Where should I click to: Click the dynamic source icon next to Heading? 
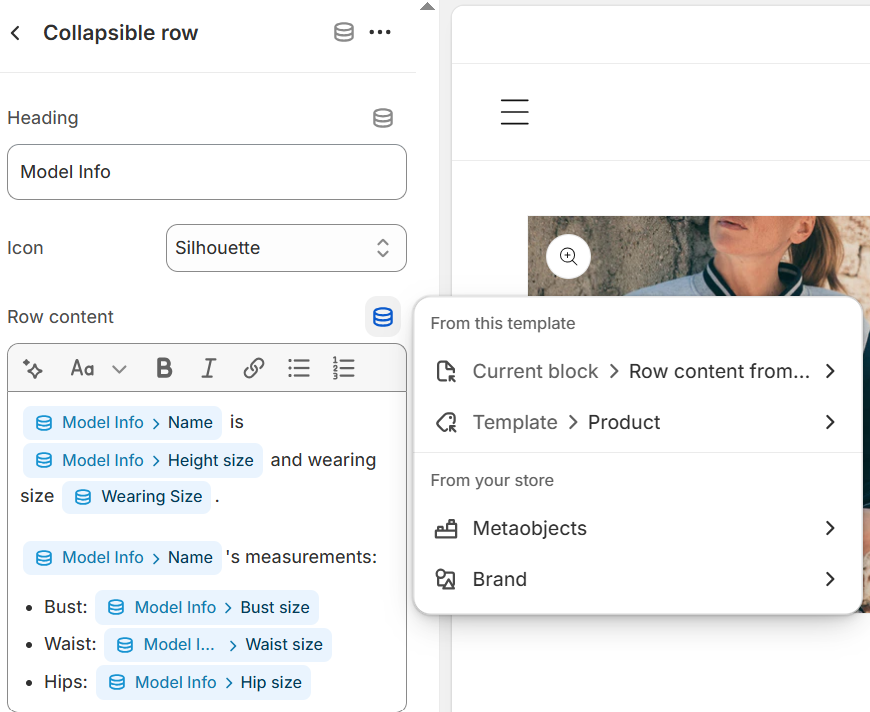(x=383, y=118)
